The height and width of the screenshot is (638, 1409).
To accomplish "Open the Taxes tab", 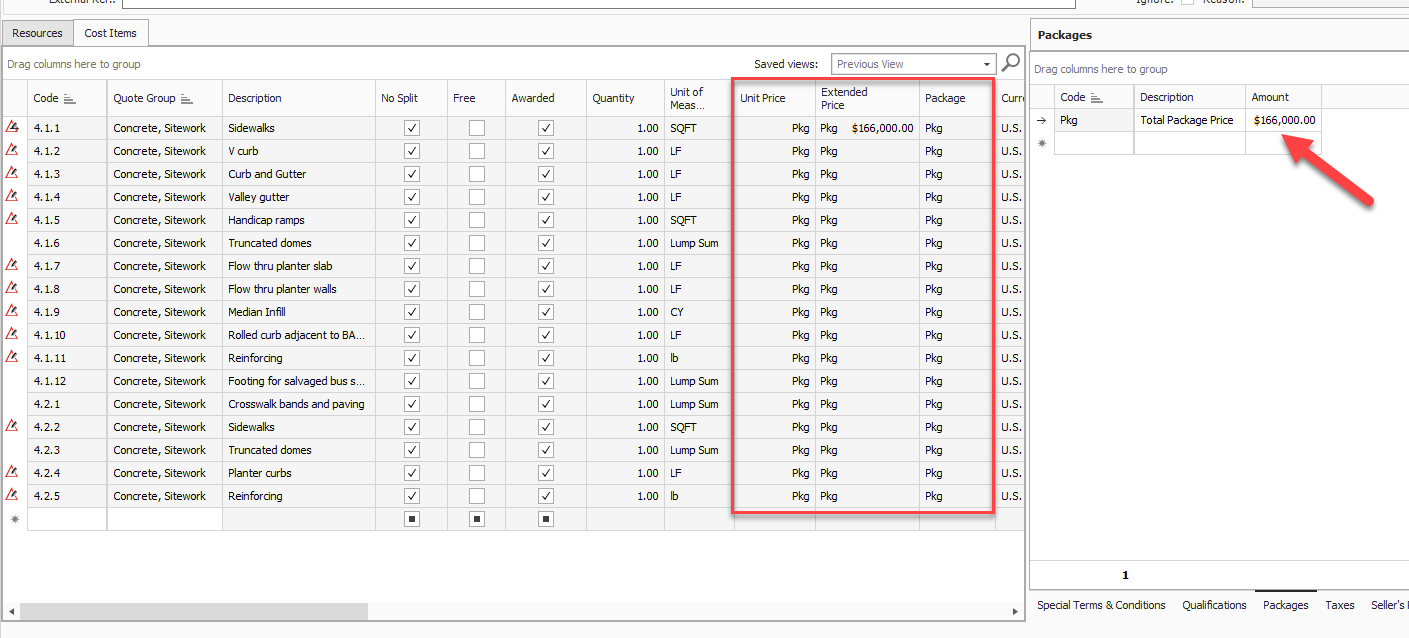I will 1339,605.
